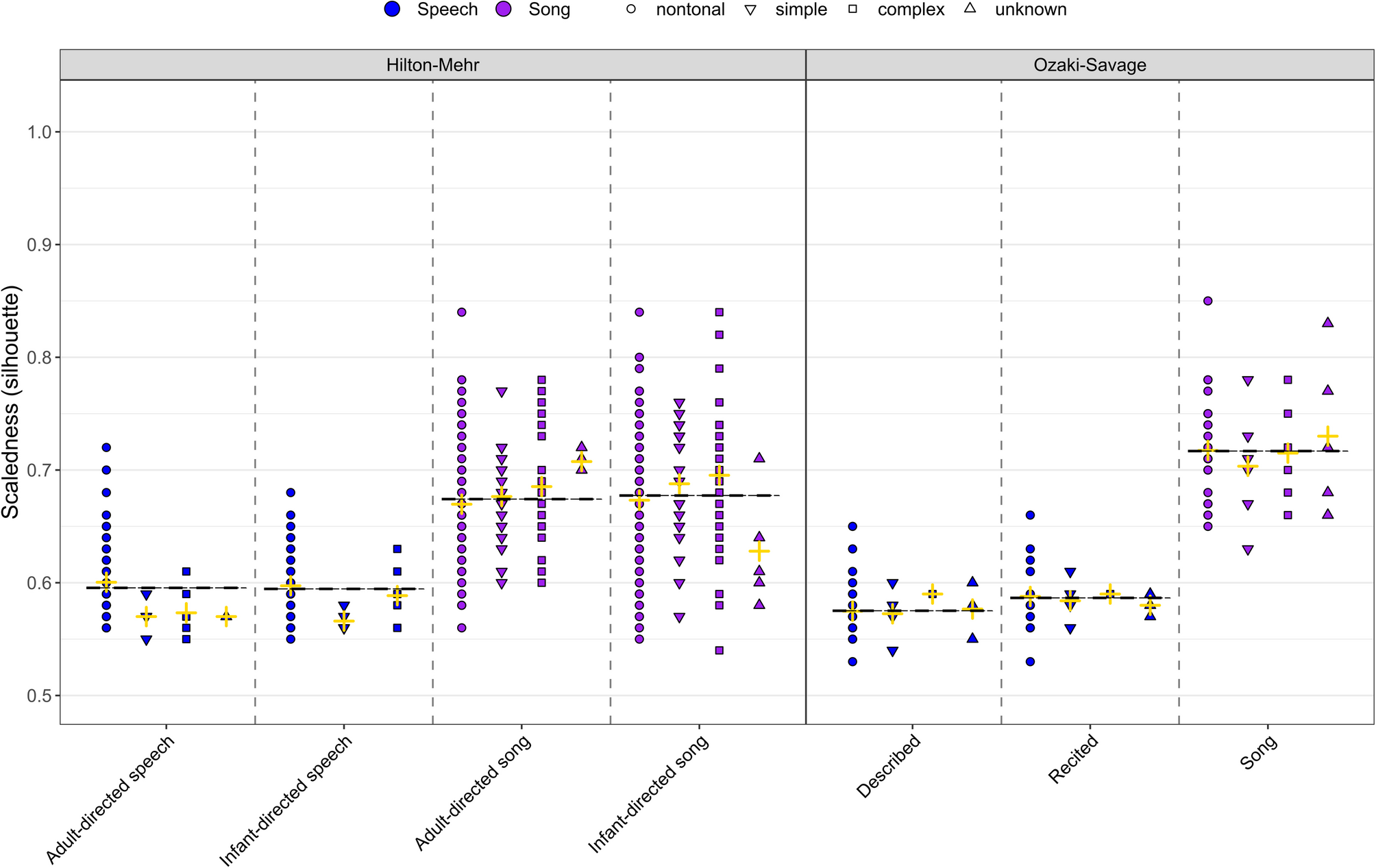
Task: Click the Infant-directed song axis label
Action: 648,794
